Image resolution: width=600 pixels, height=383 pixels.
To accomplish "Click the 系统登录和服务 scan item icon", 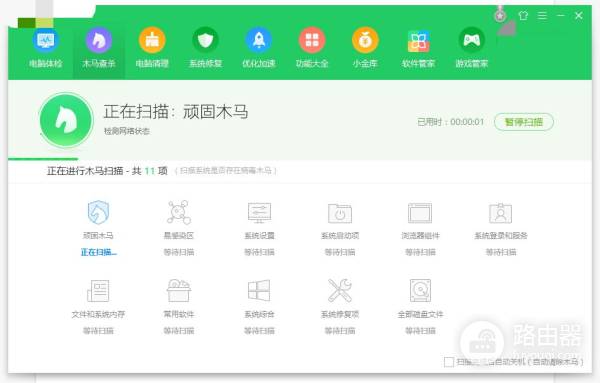I will [501, 213].
